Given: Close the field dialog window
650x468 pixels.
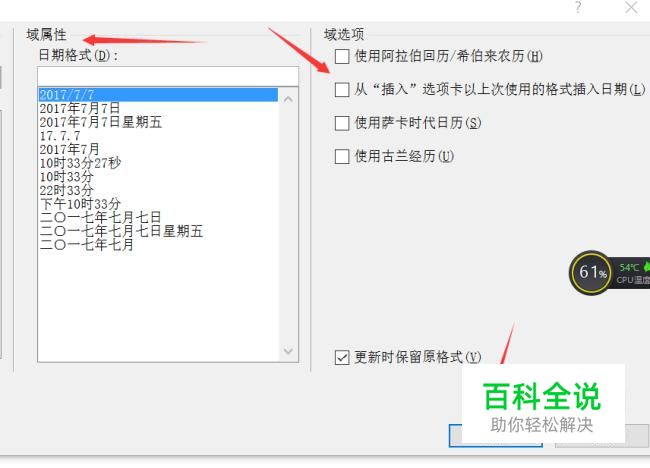Looking at the screenshot, I should coord(632,7).
